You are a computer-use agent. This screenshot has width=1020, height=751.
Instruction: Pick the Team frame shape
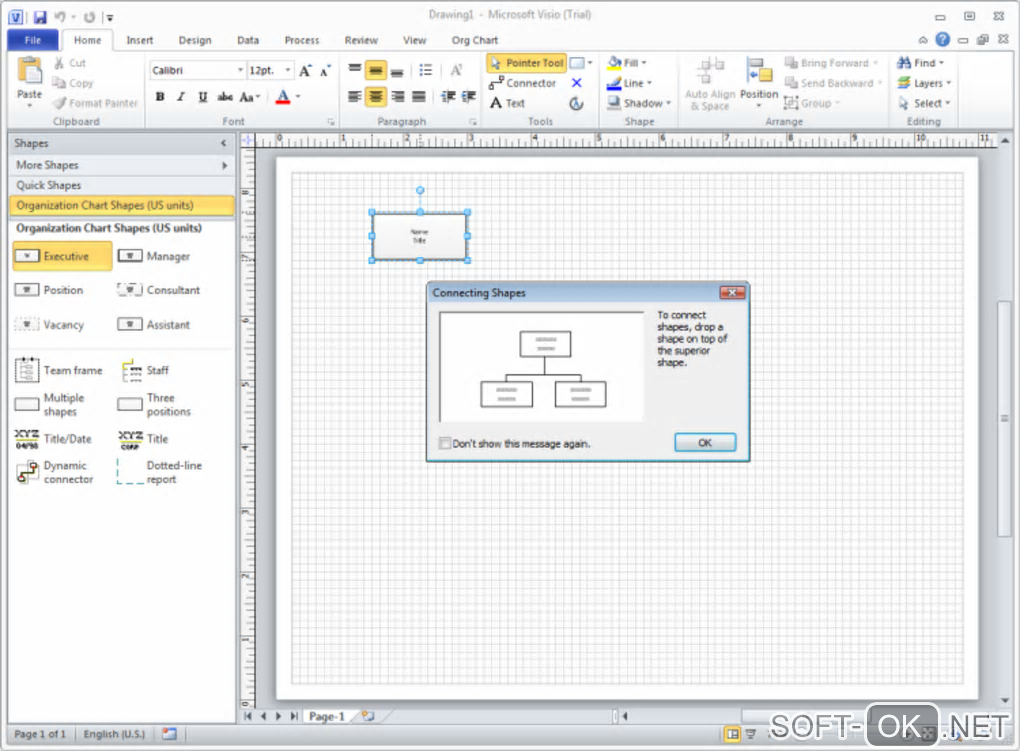[59, 371]
